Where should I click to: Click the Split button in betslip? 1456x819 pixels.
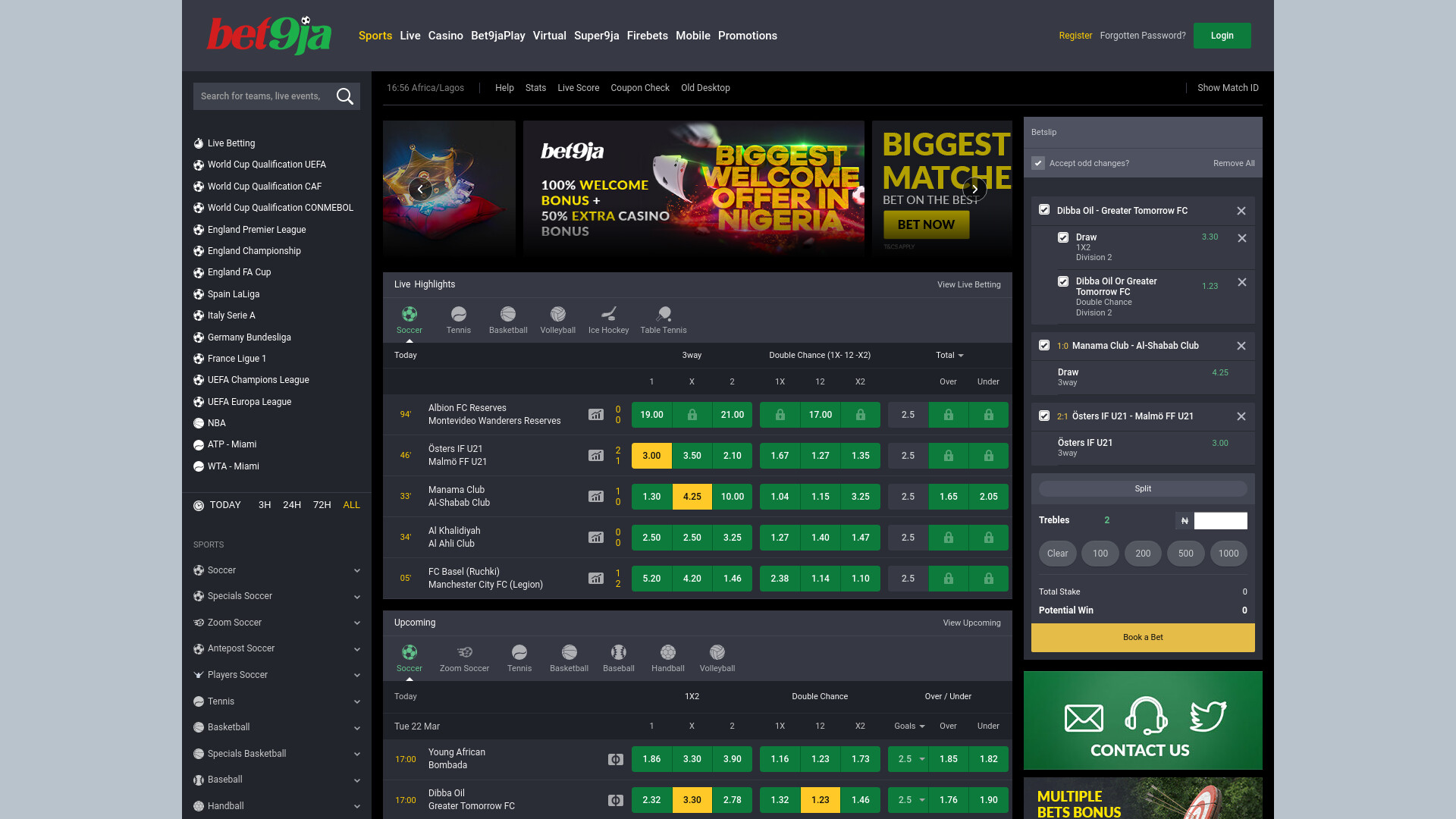pos(1143,489)
